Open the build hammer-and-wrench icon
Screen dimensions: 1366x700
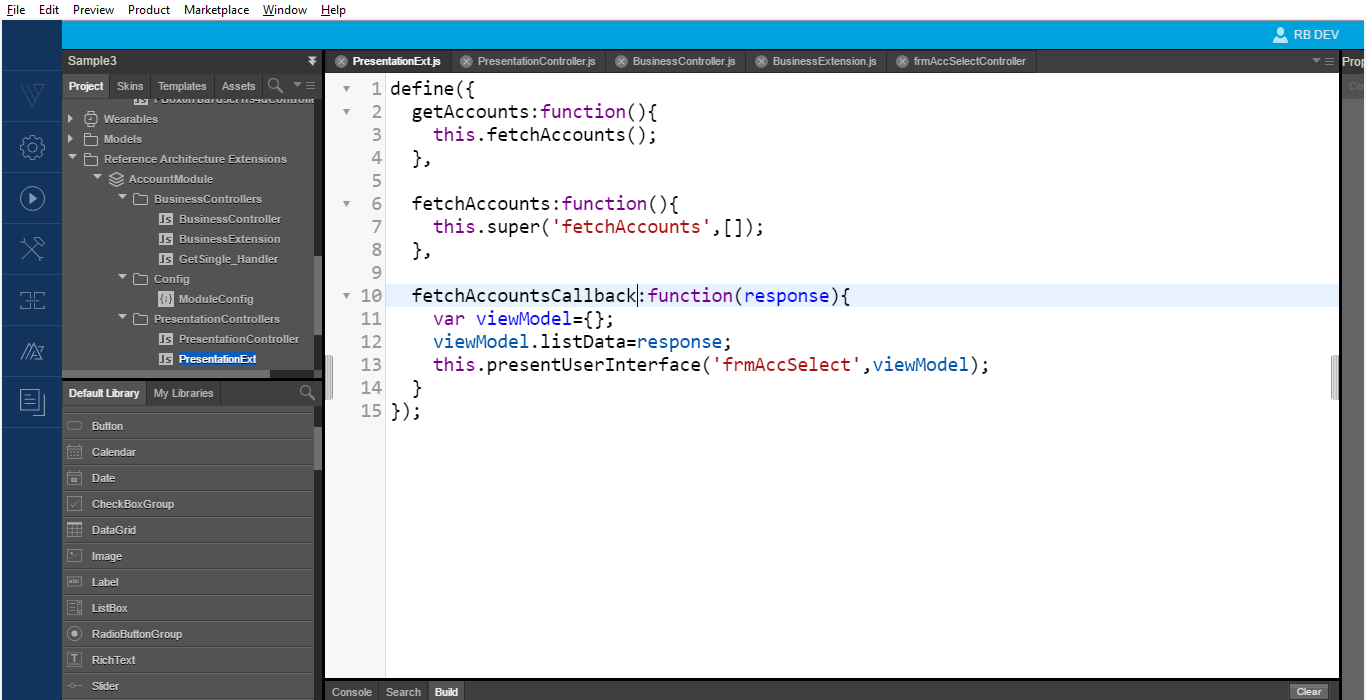click(32, 249)
